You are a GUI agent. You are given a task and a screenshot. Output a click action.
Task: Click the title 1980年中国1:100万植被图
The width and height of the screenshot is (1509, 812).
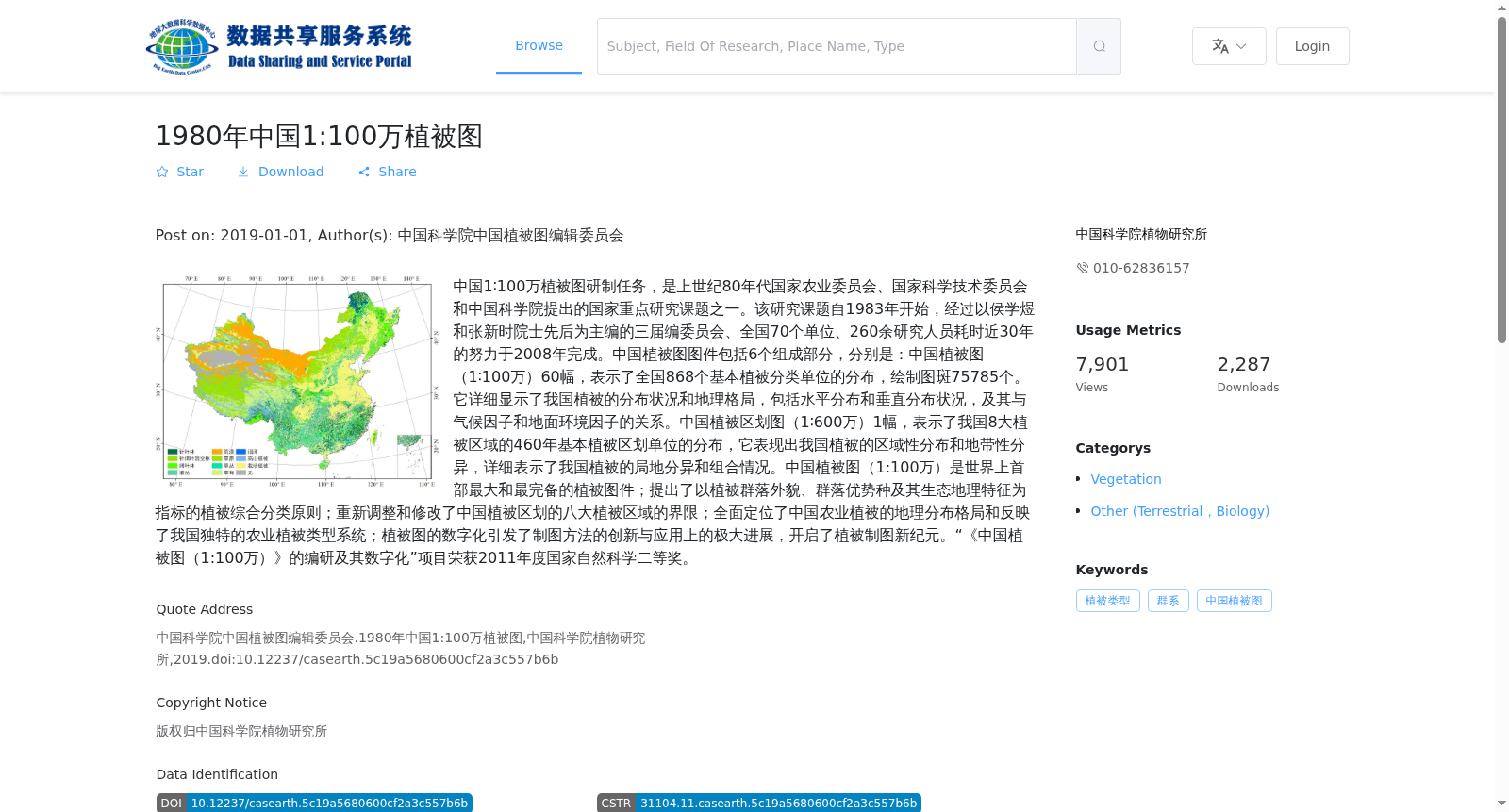point(319,136)
